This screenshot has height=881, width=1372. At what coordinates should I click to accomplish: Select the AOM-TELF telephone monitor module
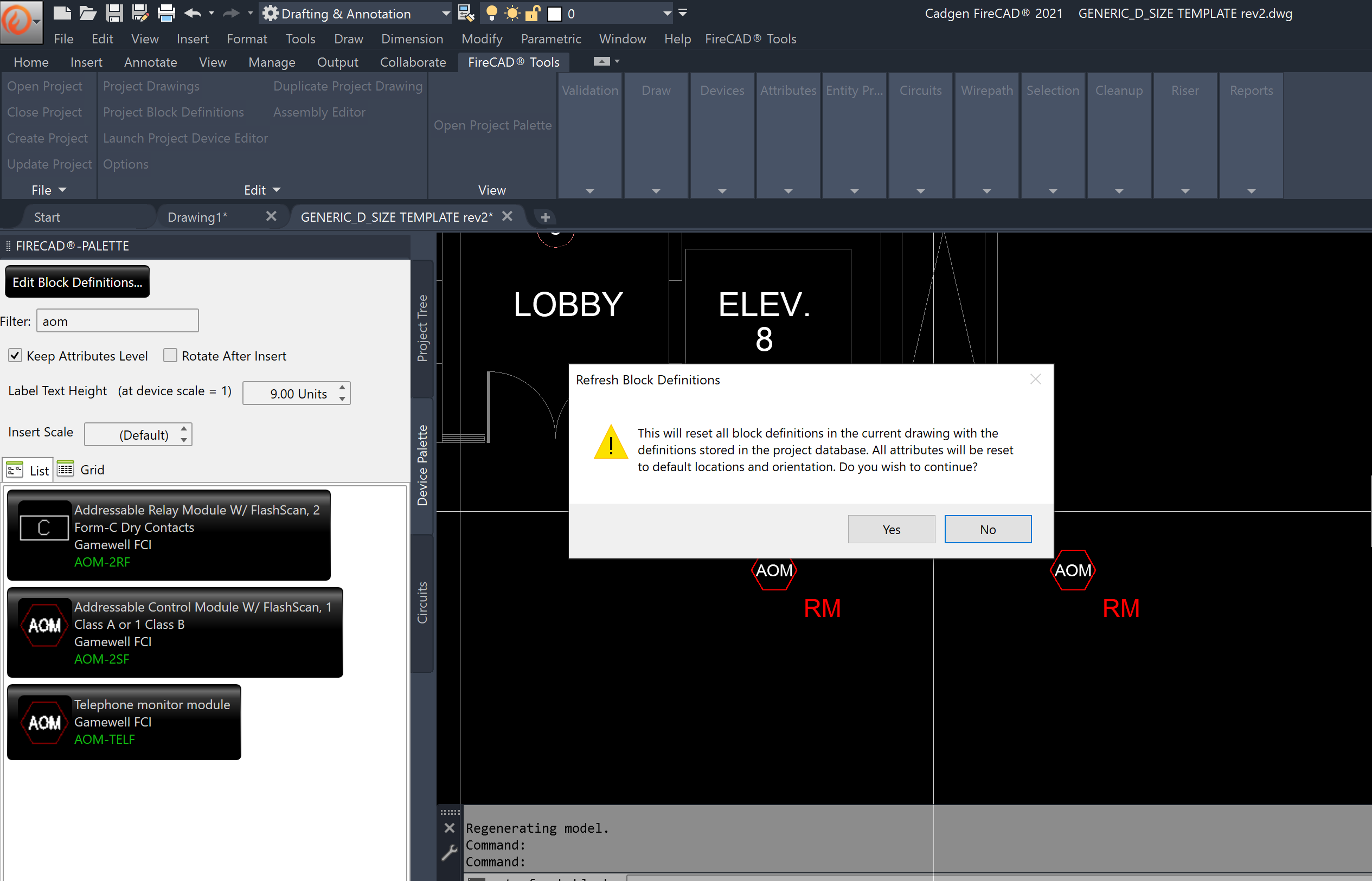124,722
